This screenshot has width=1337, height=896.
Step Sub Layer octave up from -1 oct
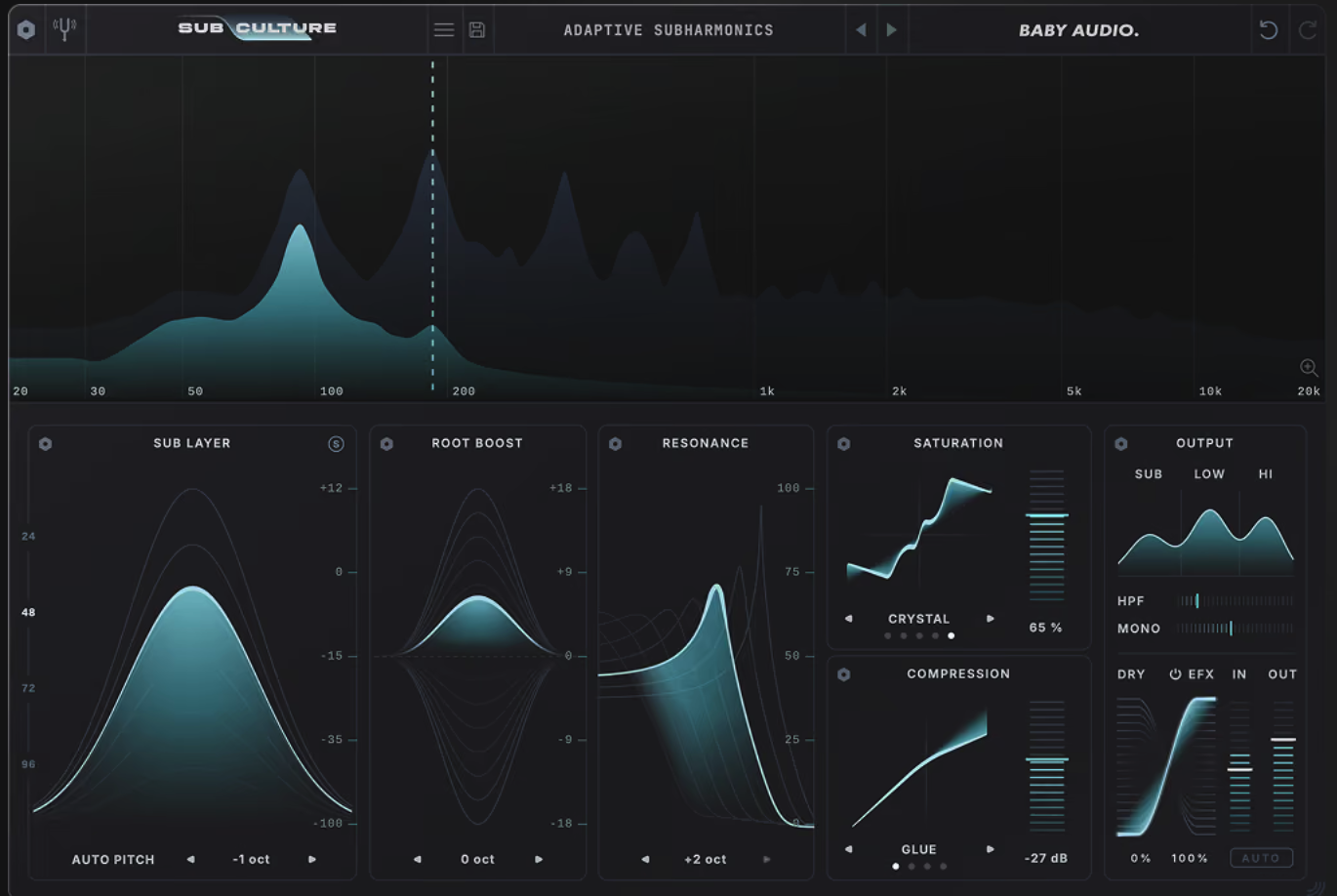312,860
